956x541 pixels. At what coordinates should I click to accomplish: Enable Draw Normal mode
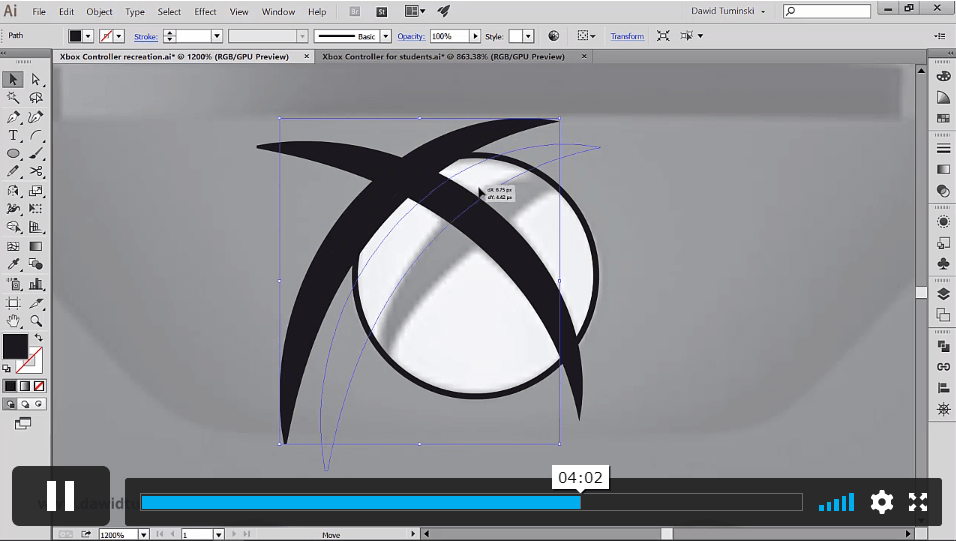(10, 404)
